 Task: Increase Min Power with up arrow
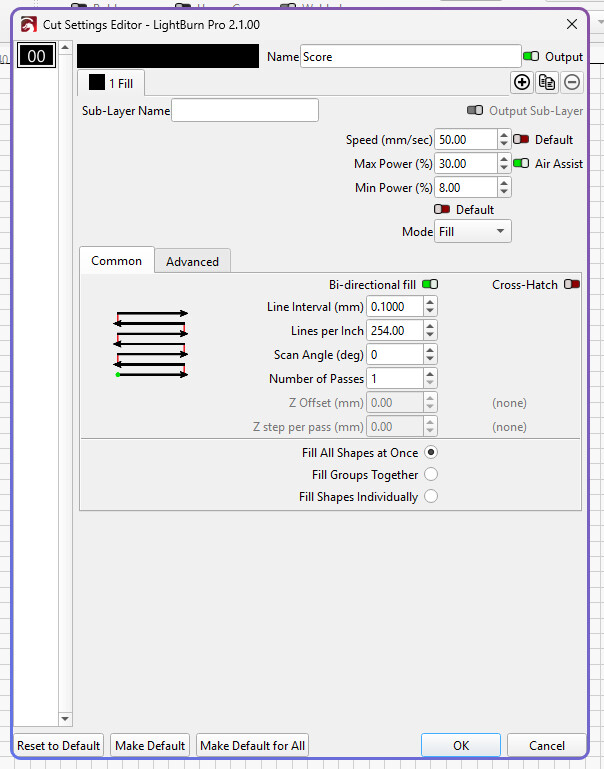(504, 182)
